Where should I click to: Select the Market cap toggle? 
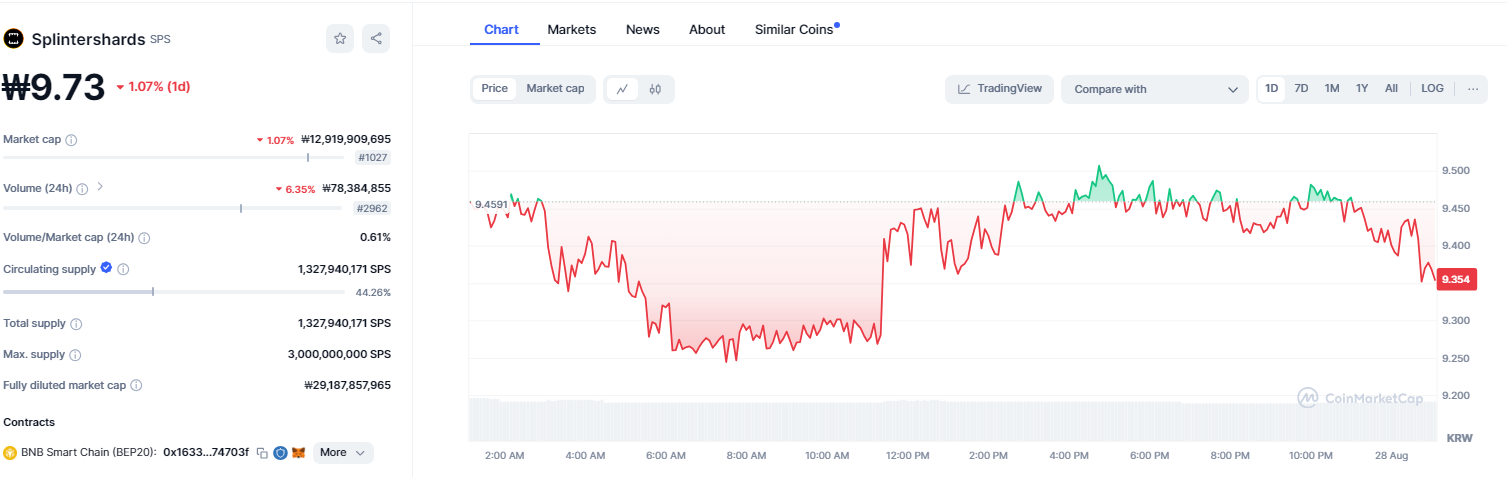[x=555, y=89]
